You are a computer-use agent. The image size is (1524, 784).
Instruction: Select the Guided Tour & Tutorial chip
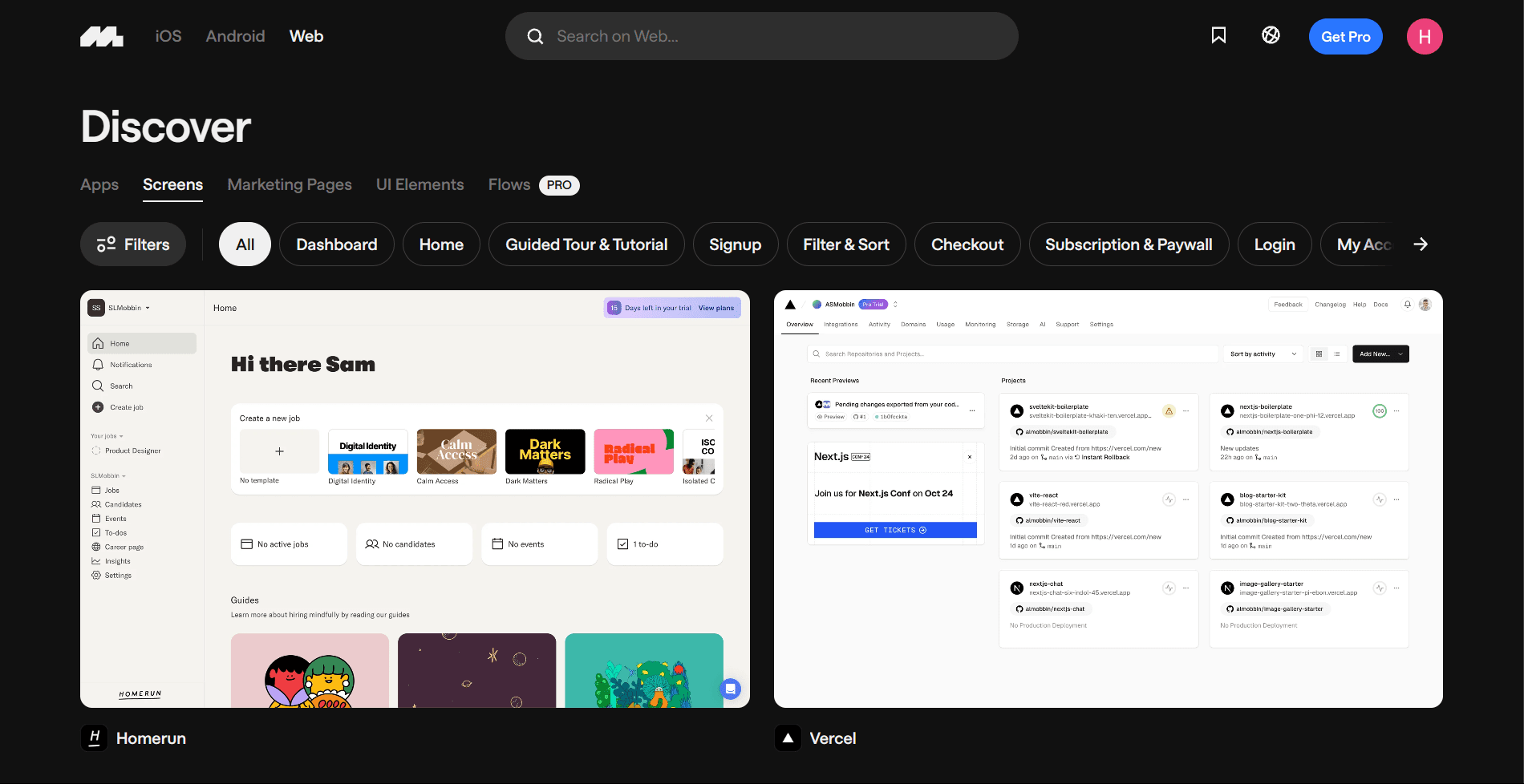[586, 244]
